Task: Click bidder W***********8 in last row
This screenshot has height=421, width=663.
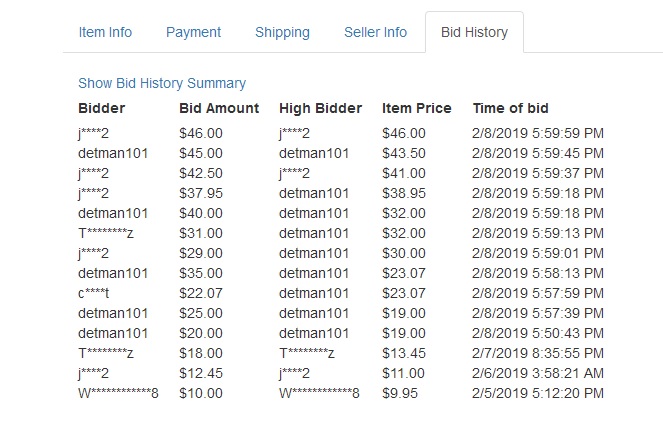Action: click(x=118, y=393)
